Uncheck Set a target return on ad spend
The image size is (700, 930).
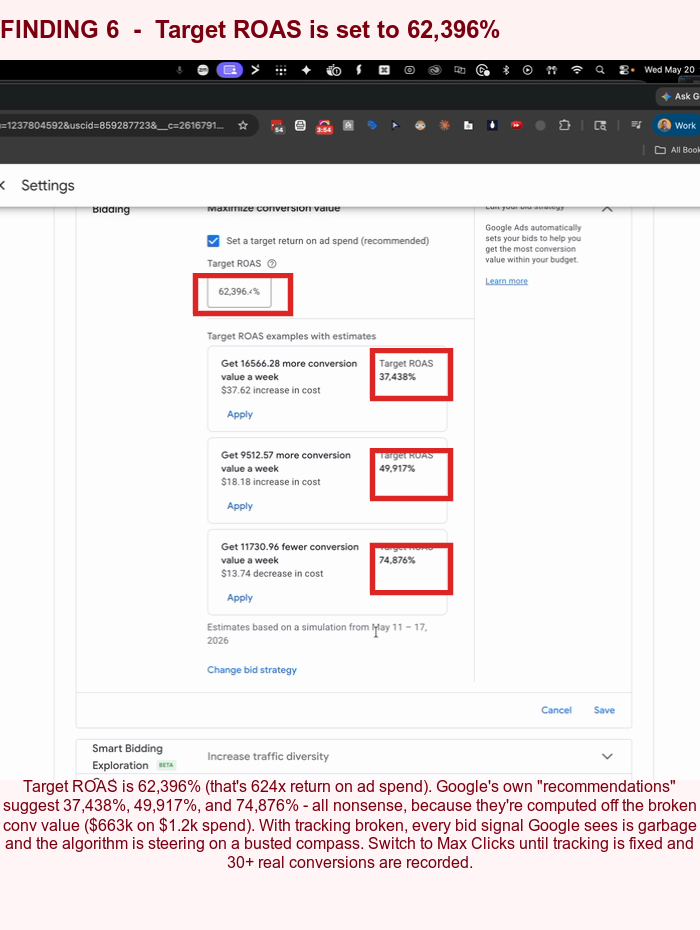coord(213,241)
